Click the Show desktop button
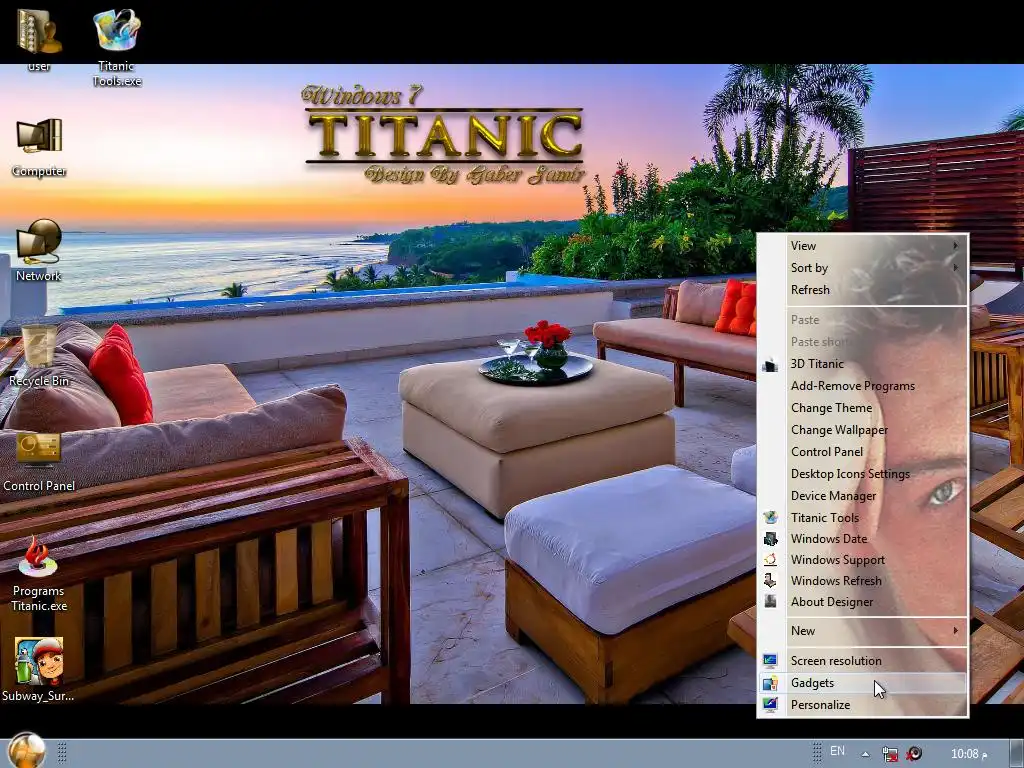The image size is (1024, 768). [x=1016, y=754]
